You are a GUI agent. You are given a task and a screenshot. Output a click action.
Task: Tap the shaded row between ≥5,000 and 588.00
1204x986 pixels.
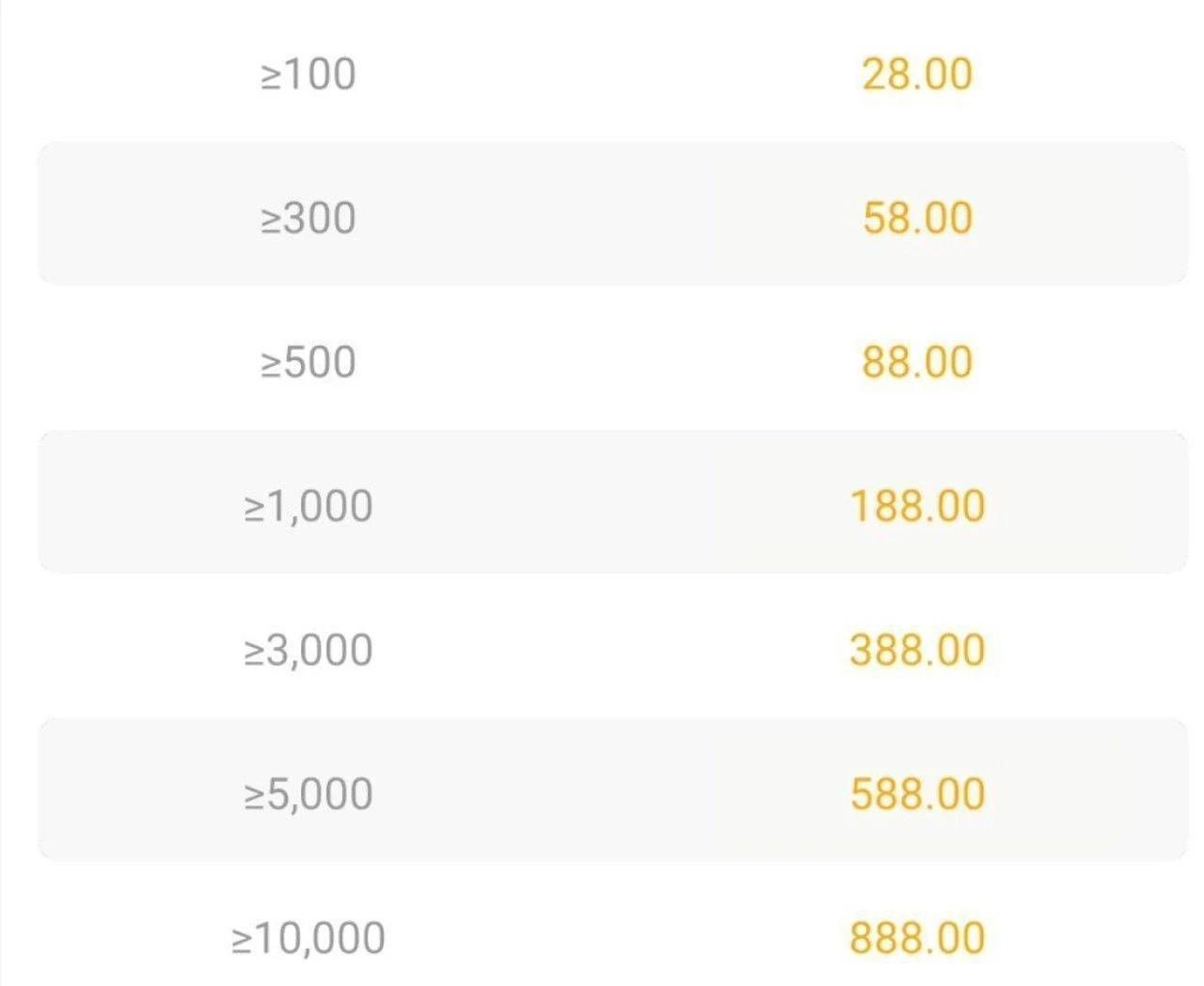pyautogui.click(x=612, y=789)
